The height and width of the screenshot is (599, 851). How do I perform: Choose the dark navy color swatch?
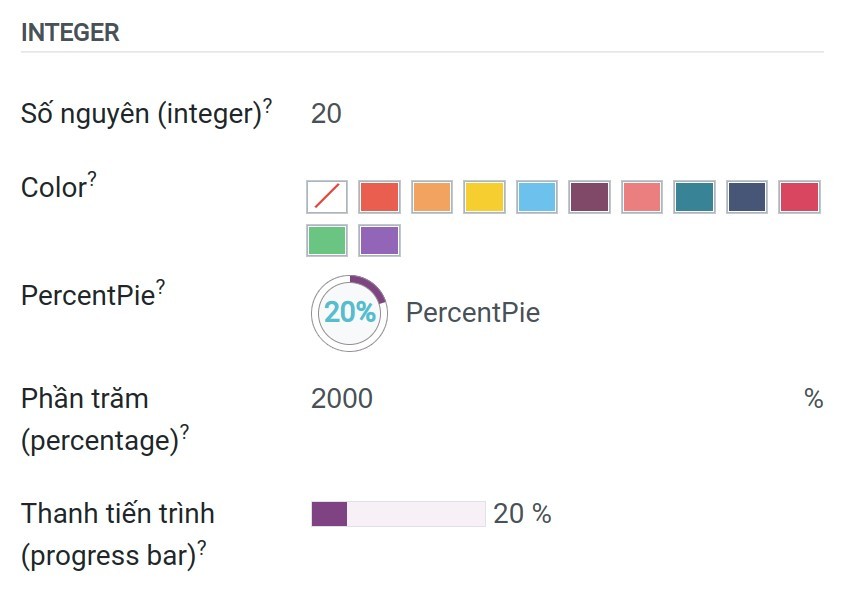click(x=747, y=196)
